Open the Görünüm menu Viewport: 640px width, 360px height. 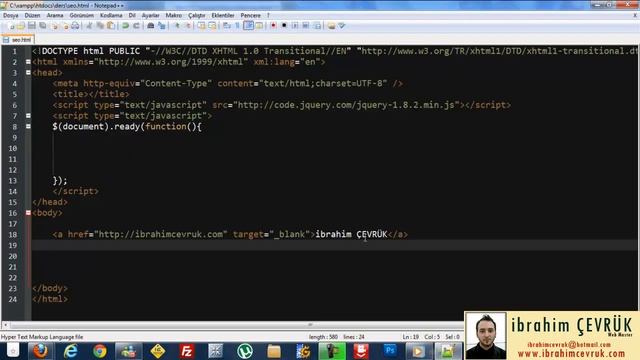point(82,15)
